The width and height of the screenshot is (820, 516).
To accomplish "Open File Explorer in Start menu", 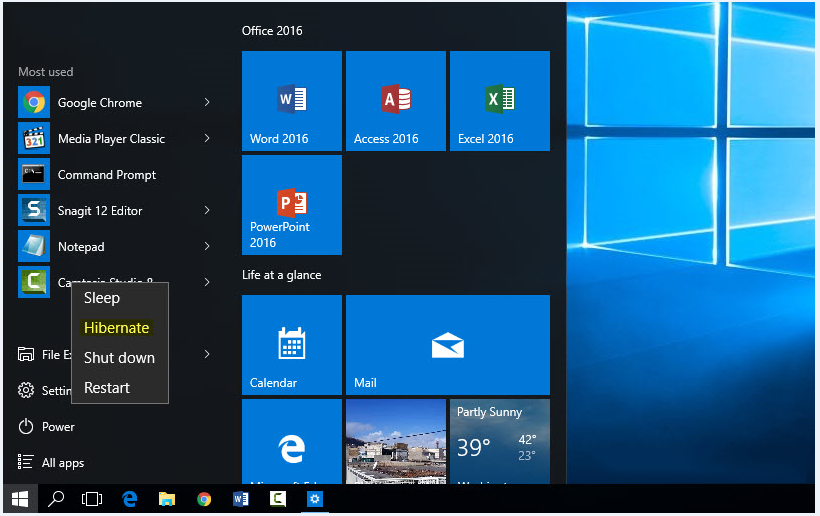I will click(x=44, y=354).
